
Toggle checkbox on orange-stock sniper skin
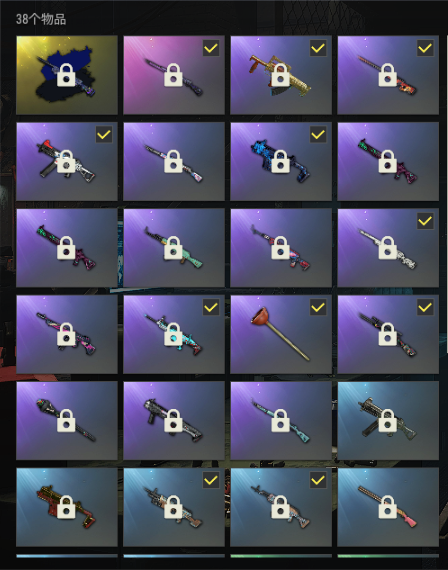pos(425,48)
